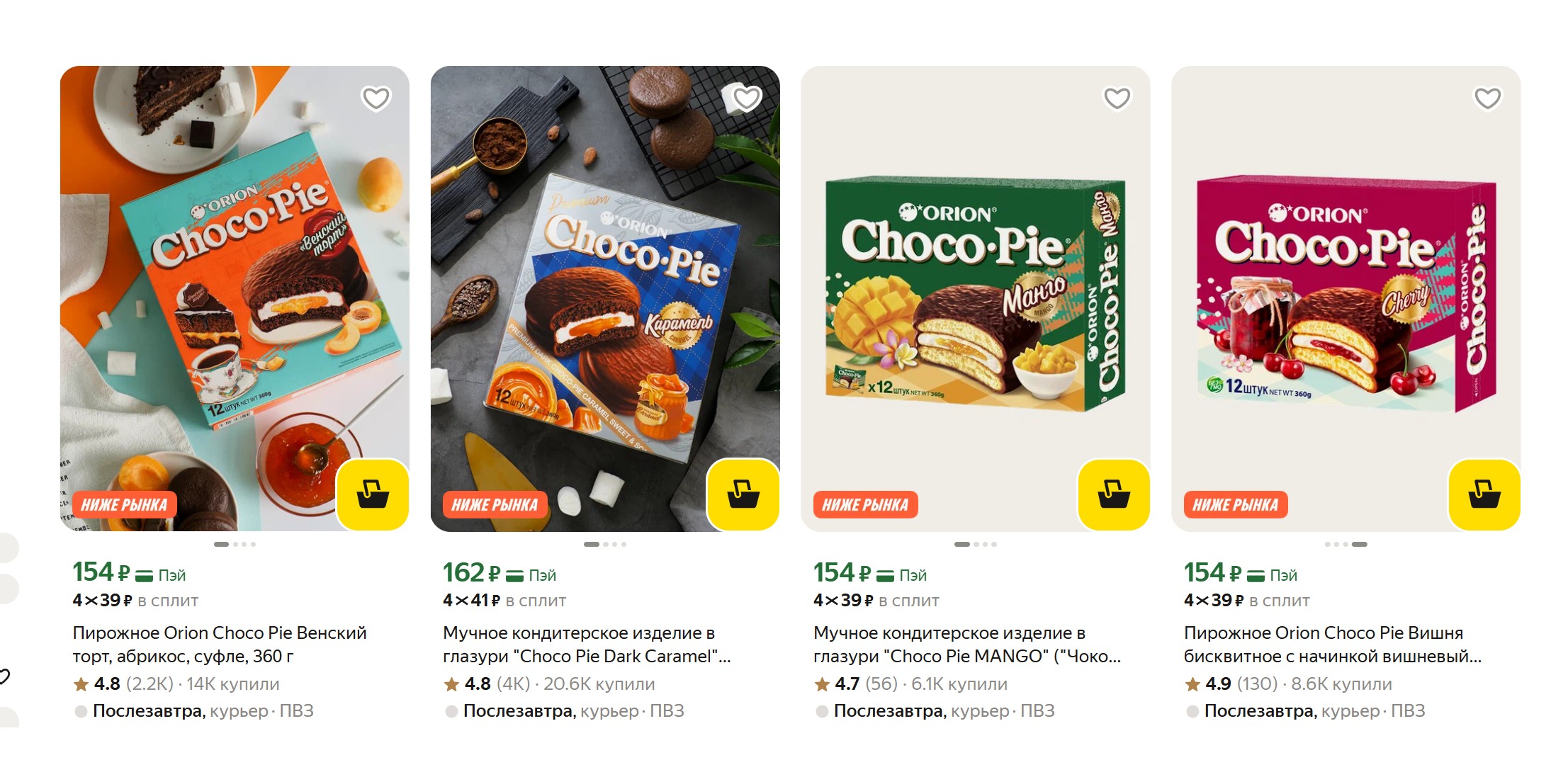This screenshot has width=1568, height=777.
Task: Open Choco Pie MANGO title link
Action: tap(966, 644)
